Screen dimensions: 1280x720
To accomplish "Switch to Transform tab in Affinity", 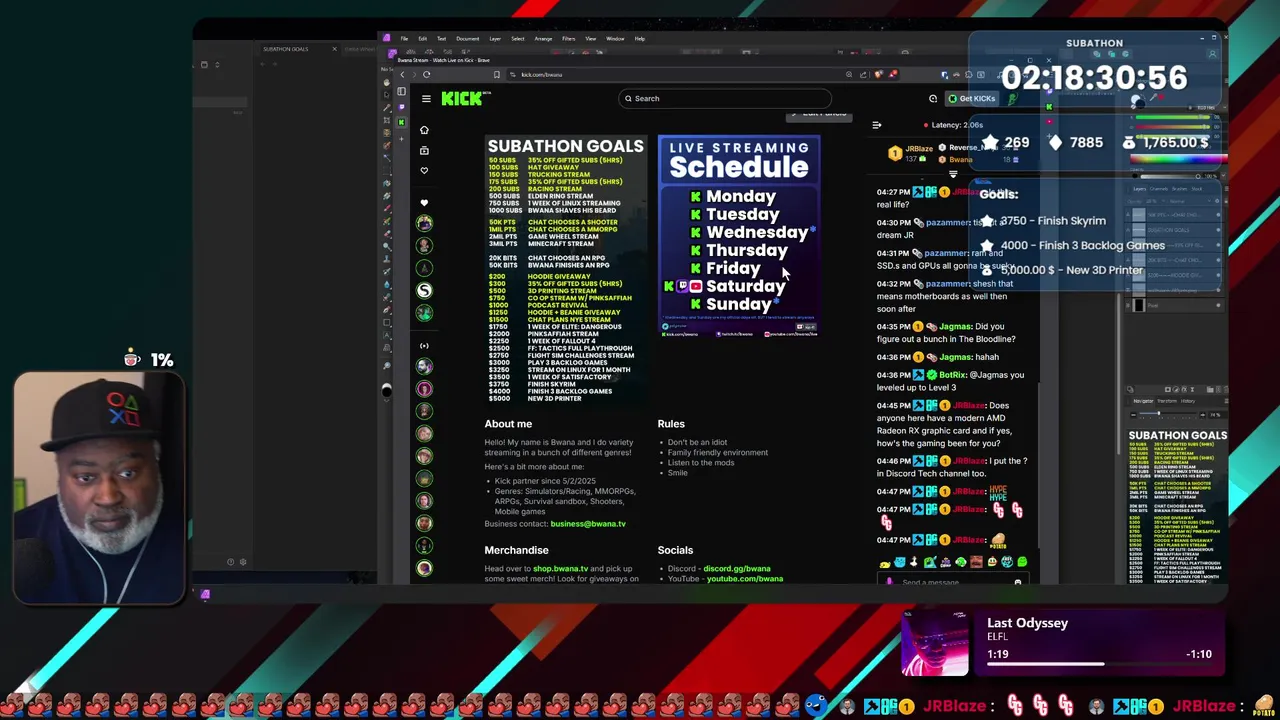I will point(1166,401).
